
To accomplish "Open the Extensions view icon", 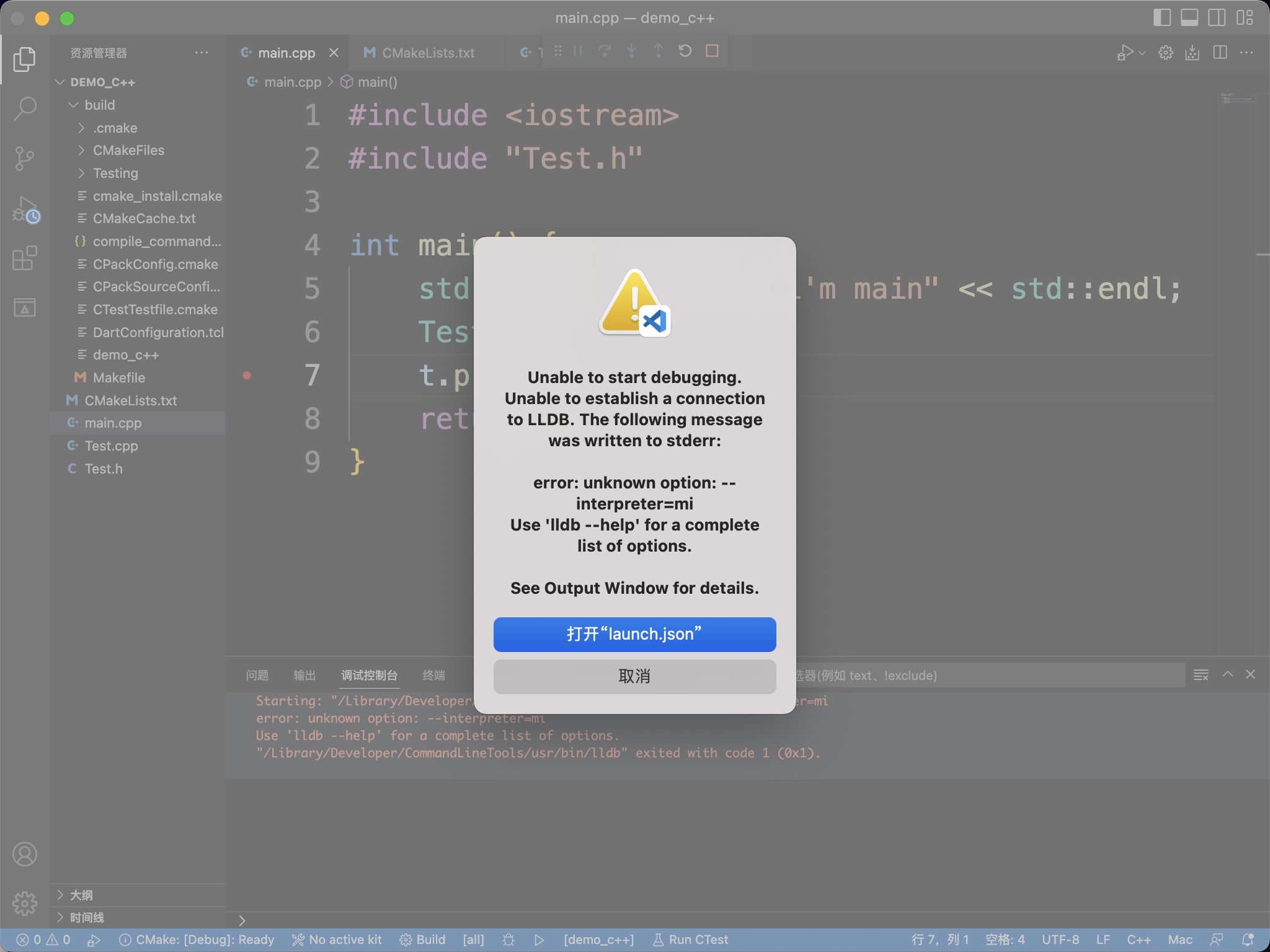I will (25, 258).
